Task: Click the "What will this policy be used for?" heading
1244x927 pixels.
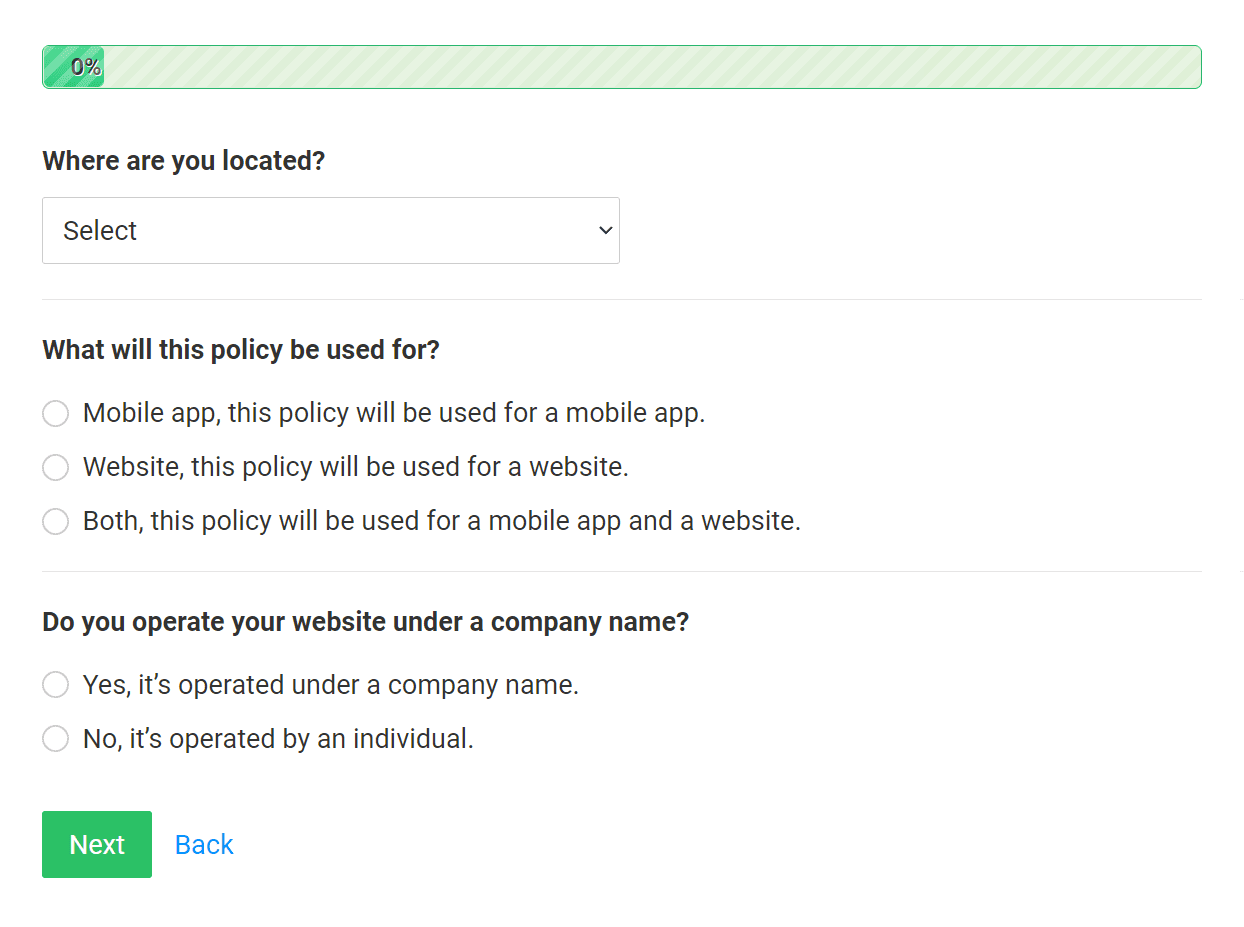Action: click(x=241, y=349)
